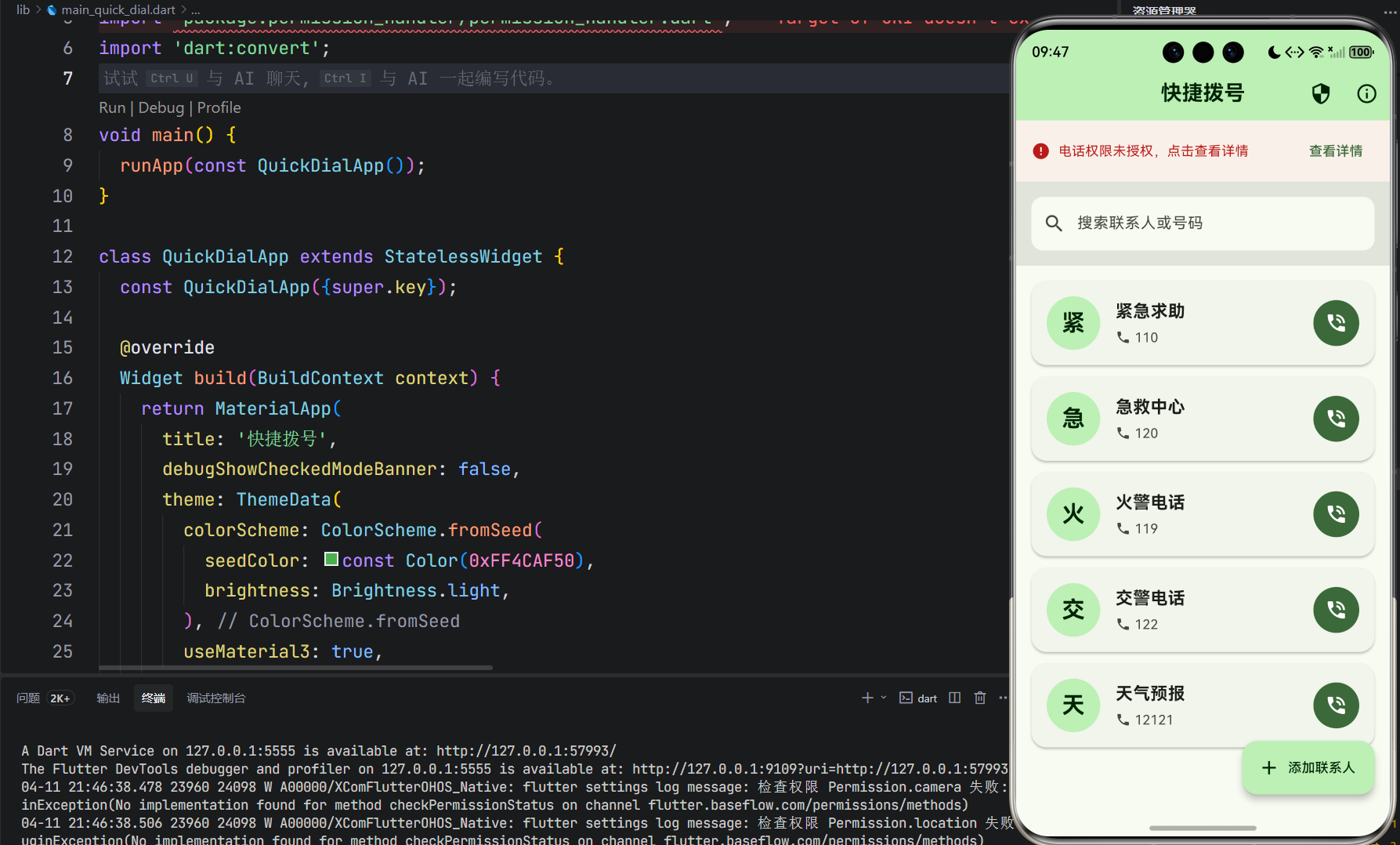The height and width of the screenshot is (845, 1400).
Task: Open the 紧急求助 contact card
Action: coord(1203,323)
